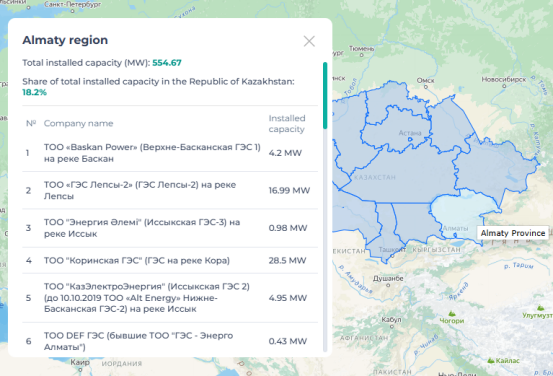The height and width of the screenshot is (376, 553).
Task: Click the Omsk city marker on map
Action: point(426,87)
